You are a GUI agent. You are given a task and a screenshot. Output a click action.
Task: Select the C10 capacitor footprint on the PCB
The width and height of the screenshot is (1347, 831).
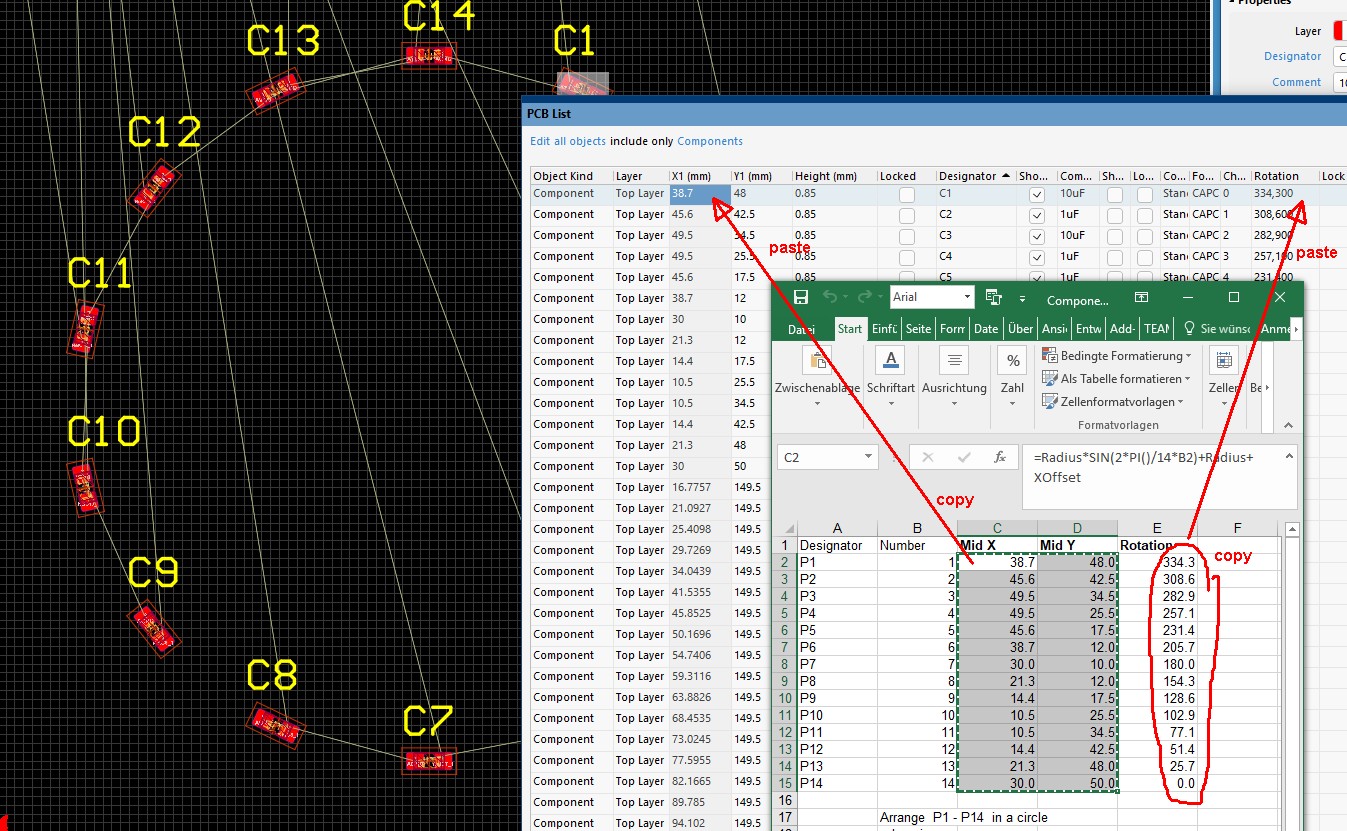point(86,487)
